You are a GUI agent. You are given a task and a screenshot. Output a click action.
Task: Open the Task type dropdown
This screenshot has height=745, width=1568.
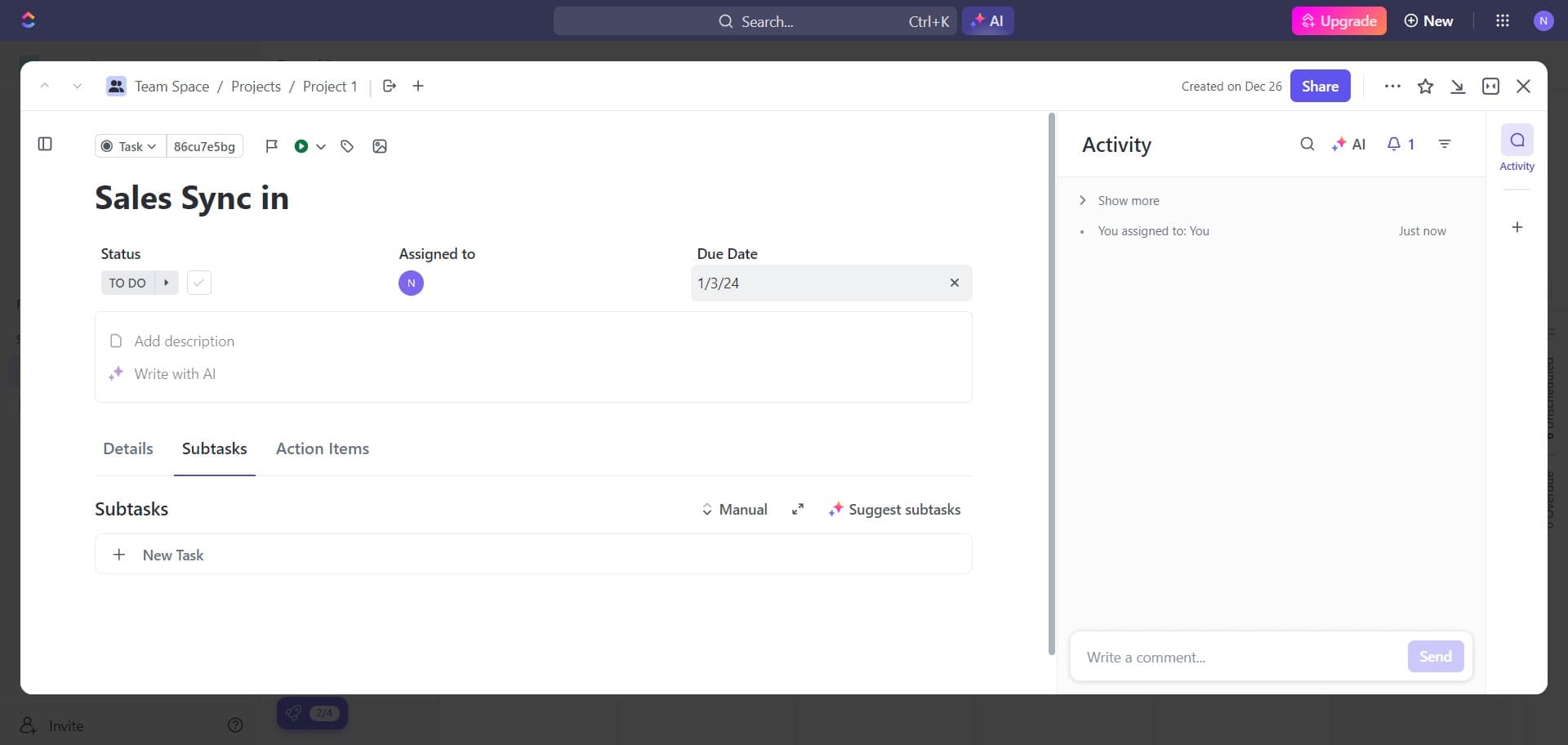click(130, 146)
